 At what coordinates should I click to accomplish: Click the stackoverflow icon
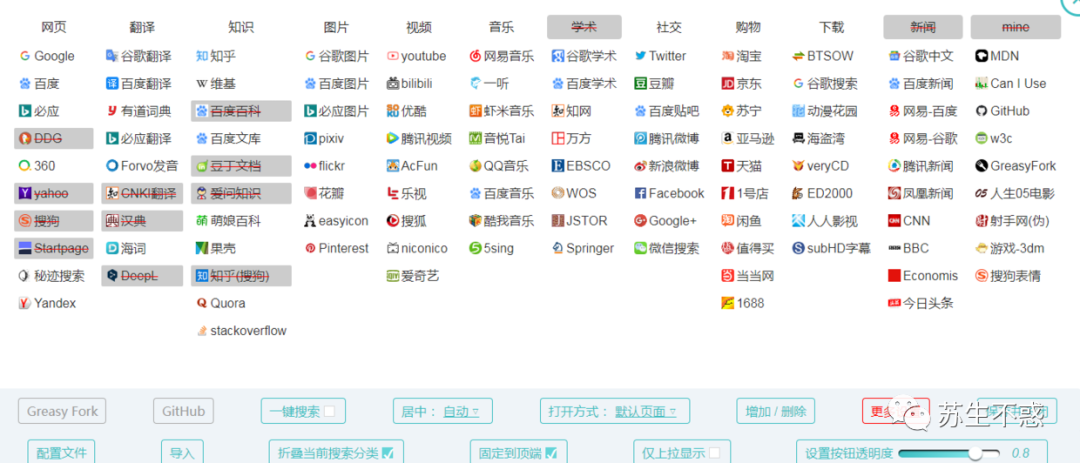[x=202, y=331]
